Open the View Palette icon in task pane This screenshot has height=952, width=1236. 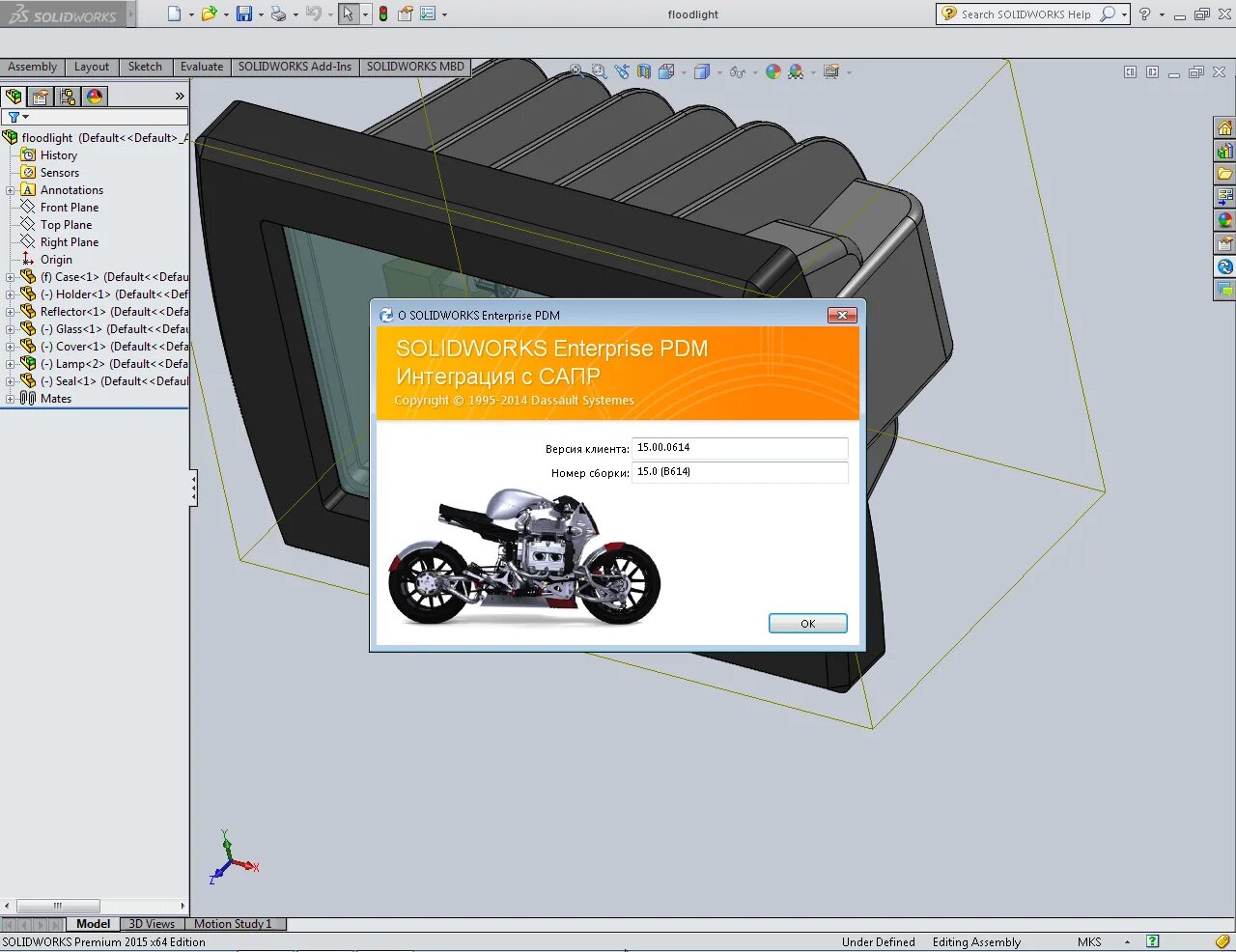click(x=1224, y=197)
